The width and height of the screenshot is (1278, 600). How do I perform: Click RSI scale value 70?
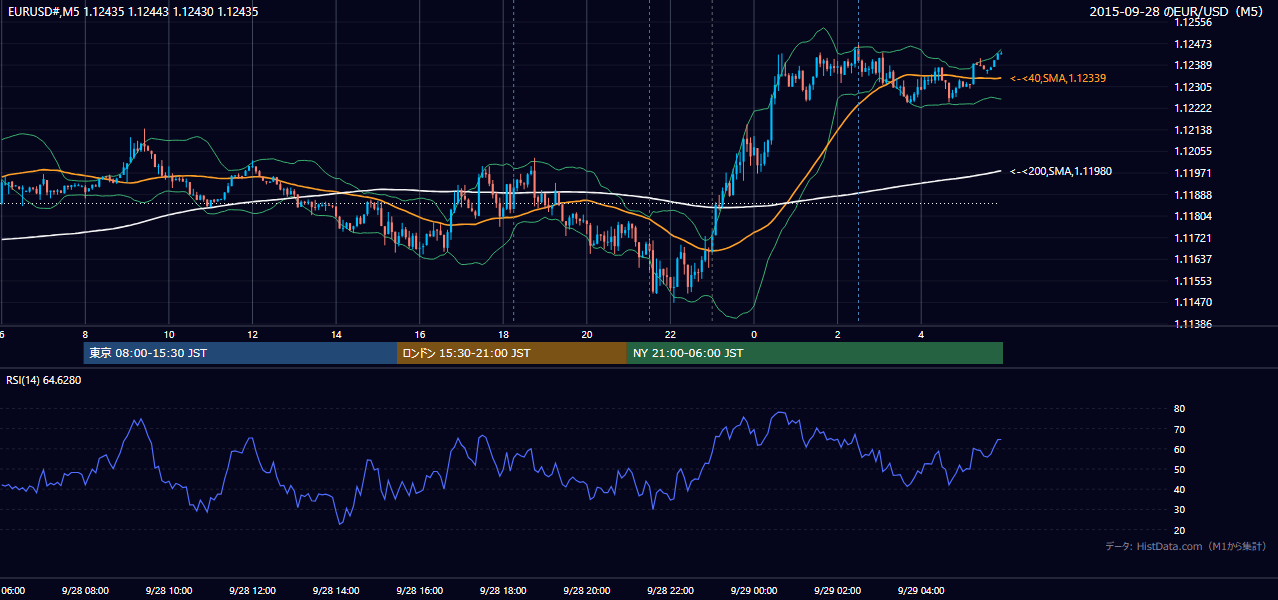(x=1180, y=429)
